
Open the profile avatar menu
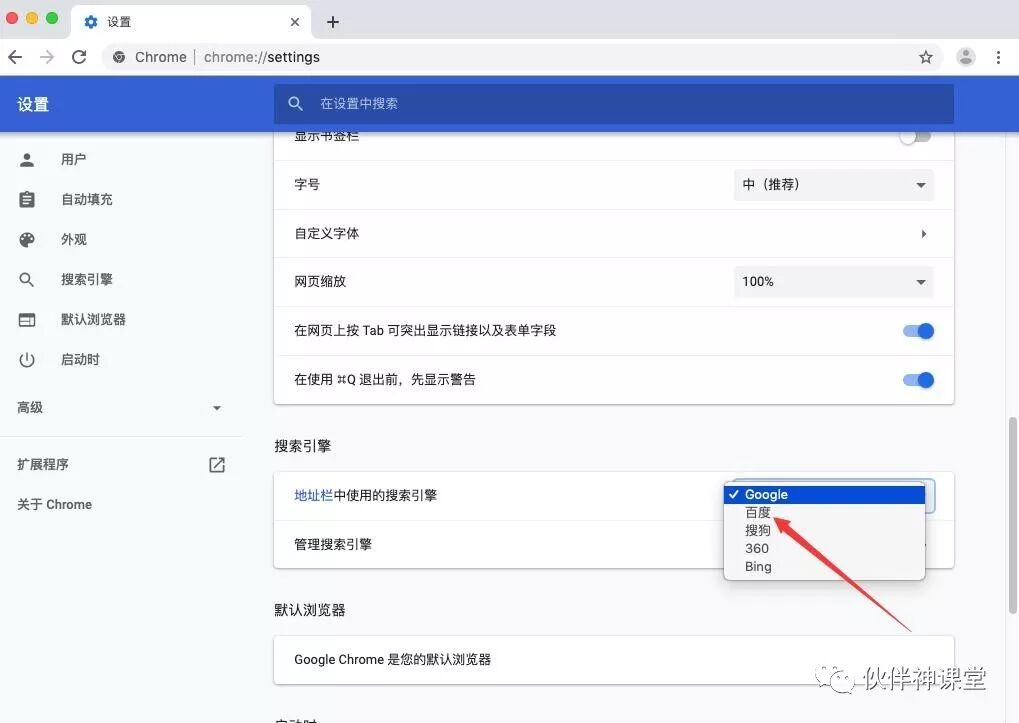click(966, 57)
